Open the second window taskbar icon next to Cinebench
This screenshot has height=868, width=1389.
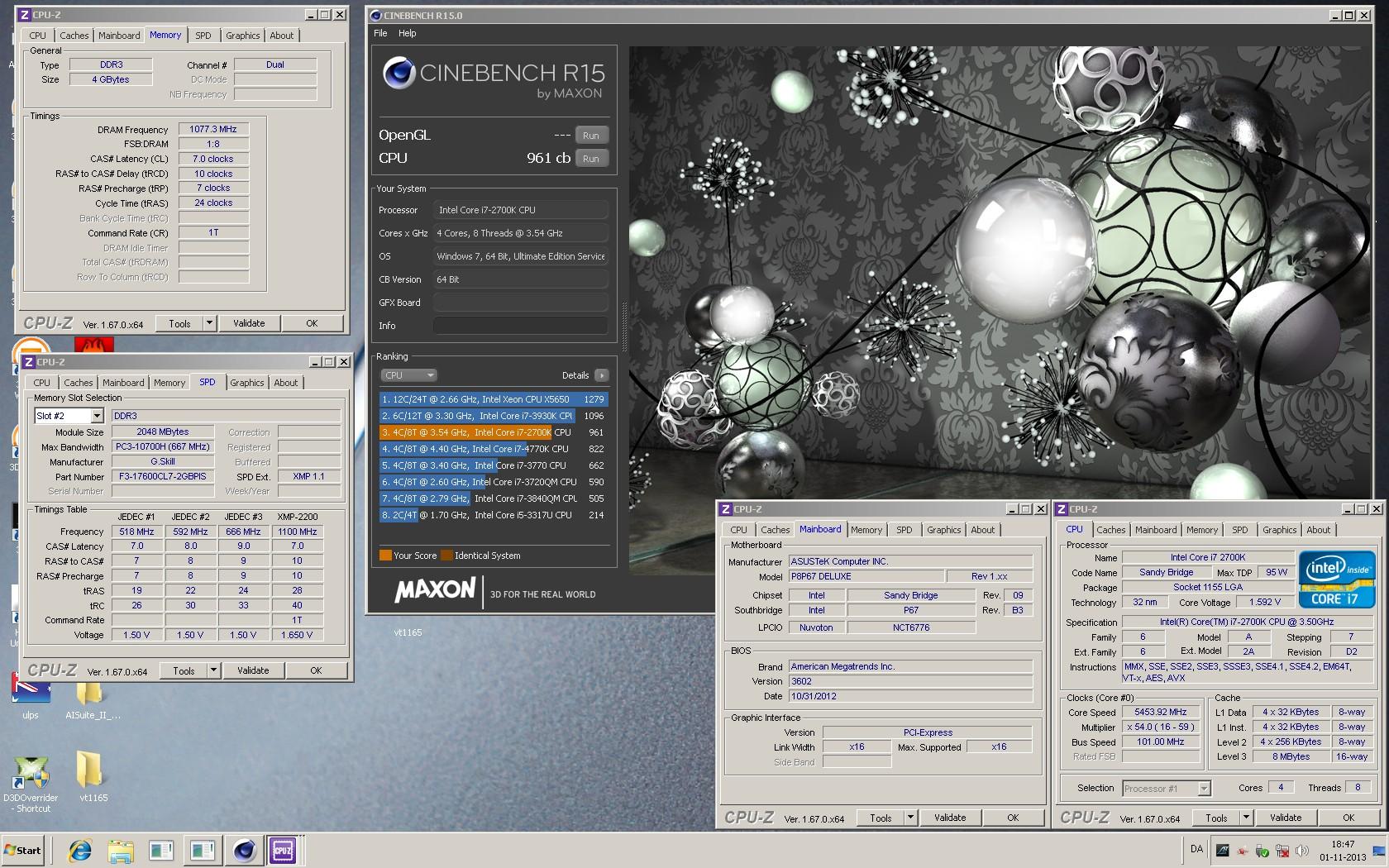203,850
